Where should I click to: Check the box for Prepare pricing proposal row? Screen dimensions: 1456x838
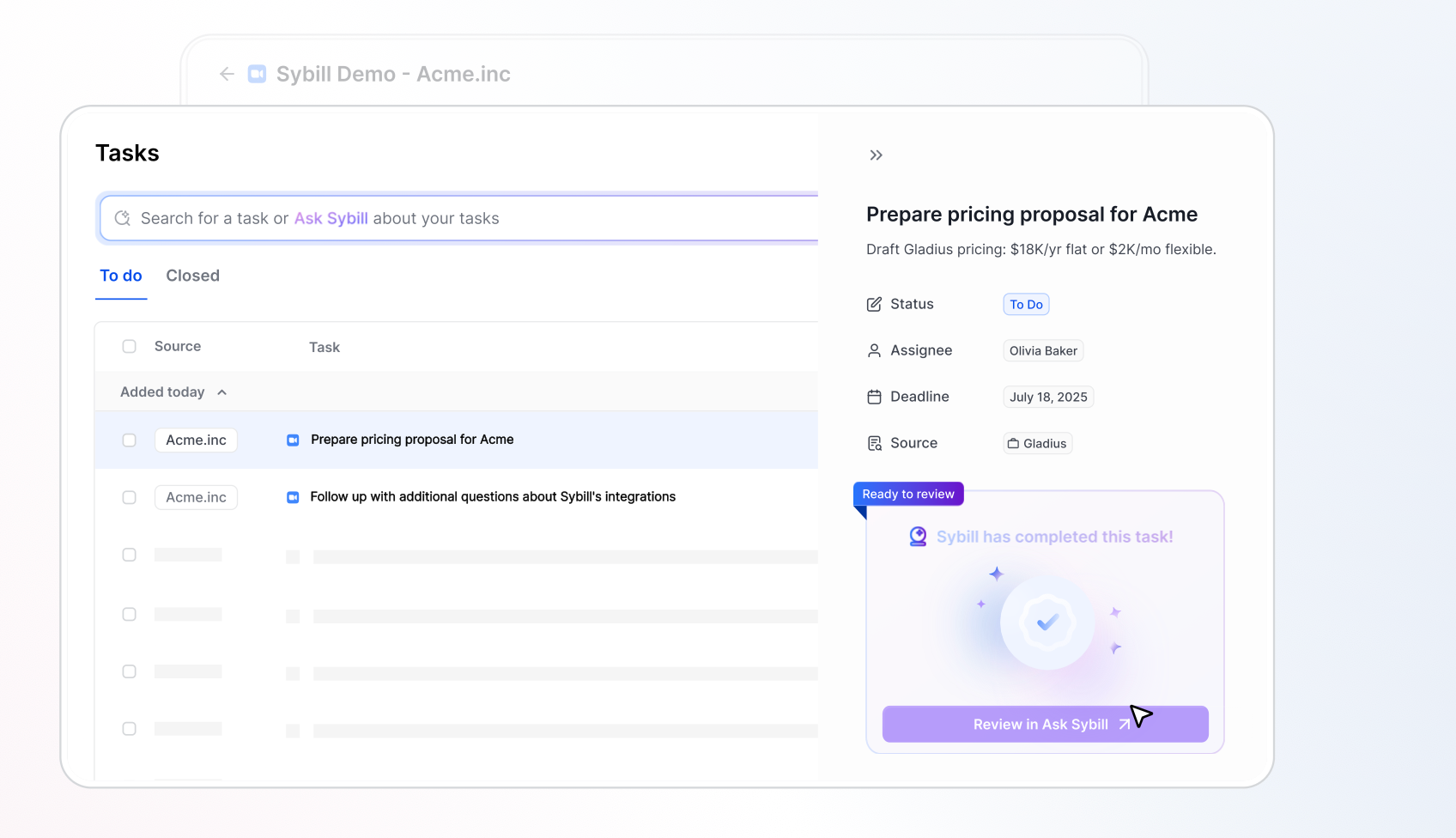129,440
